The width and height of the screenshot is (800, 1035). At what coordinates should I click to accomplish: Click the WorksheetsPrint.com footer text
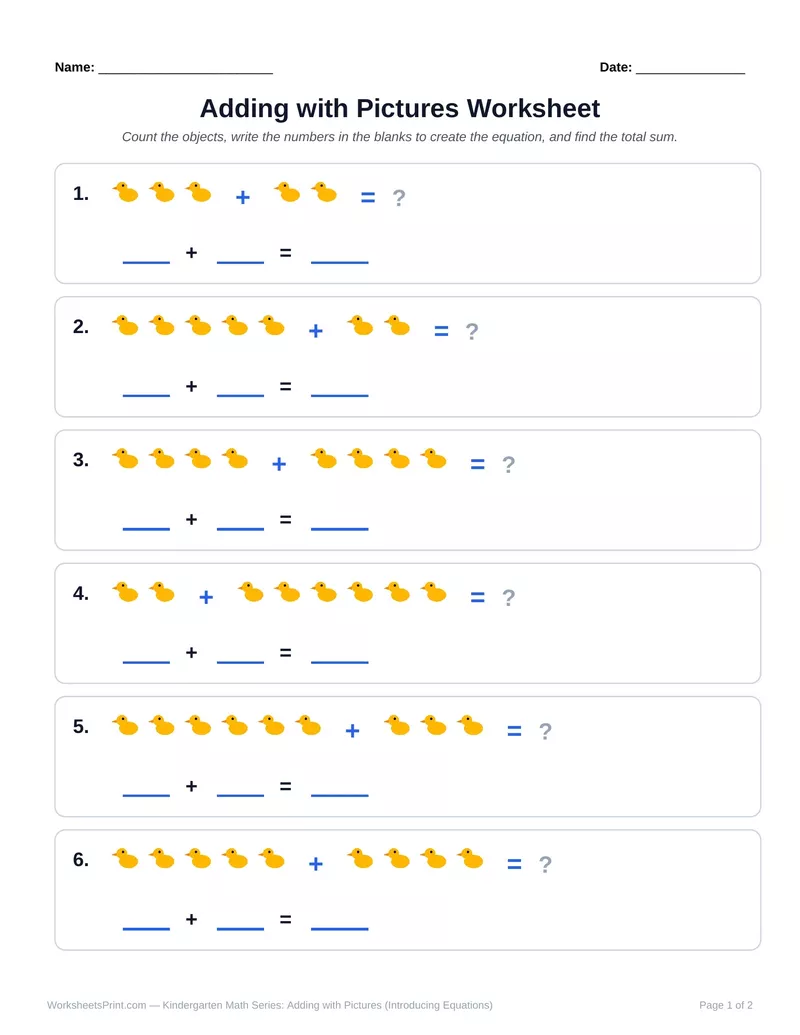pyautogui.click(x=96, y=1005)
